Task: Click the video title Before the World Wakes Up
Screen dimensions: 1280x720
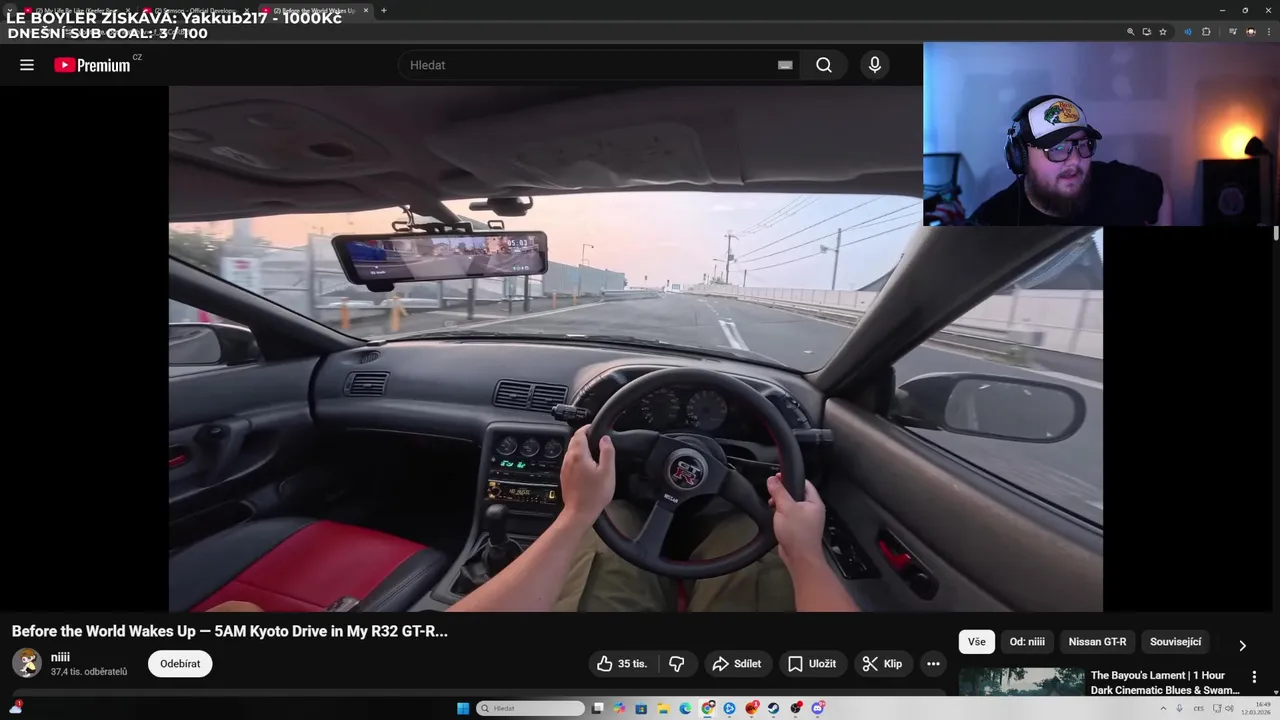Action: tap(230, 631)
